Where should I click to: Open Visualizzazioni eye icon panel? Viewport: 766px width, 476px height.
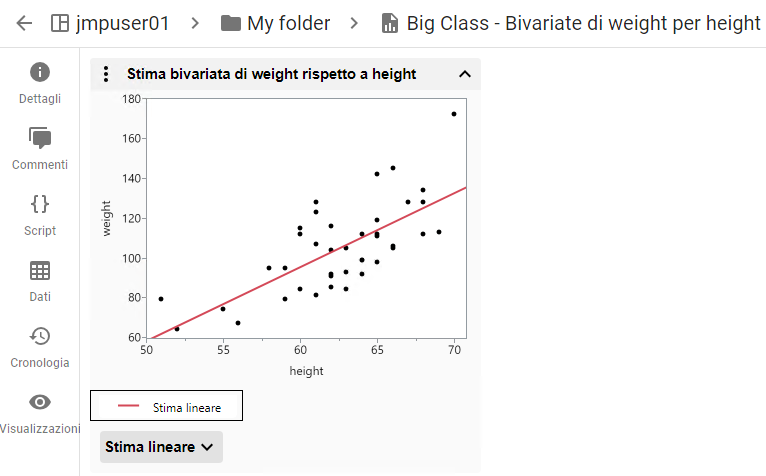tap(40, 402)
